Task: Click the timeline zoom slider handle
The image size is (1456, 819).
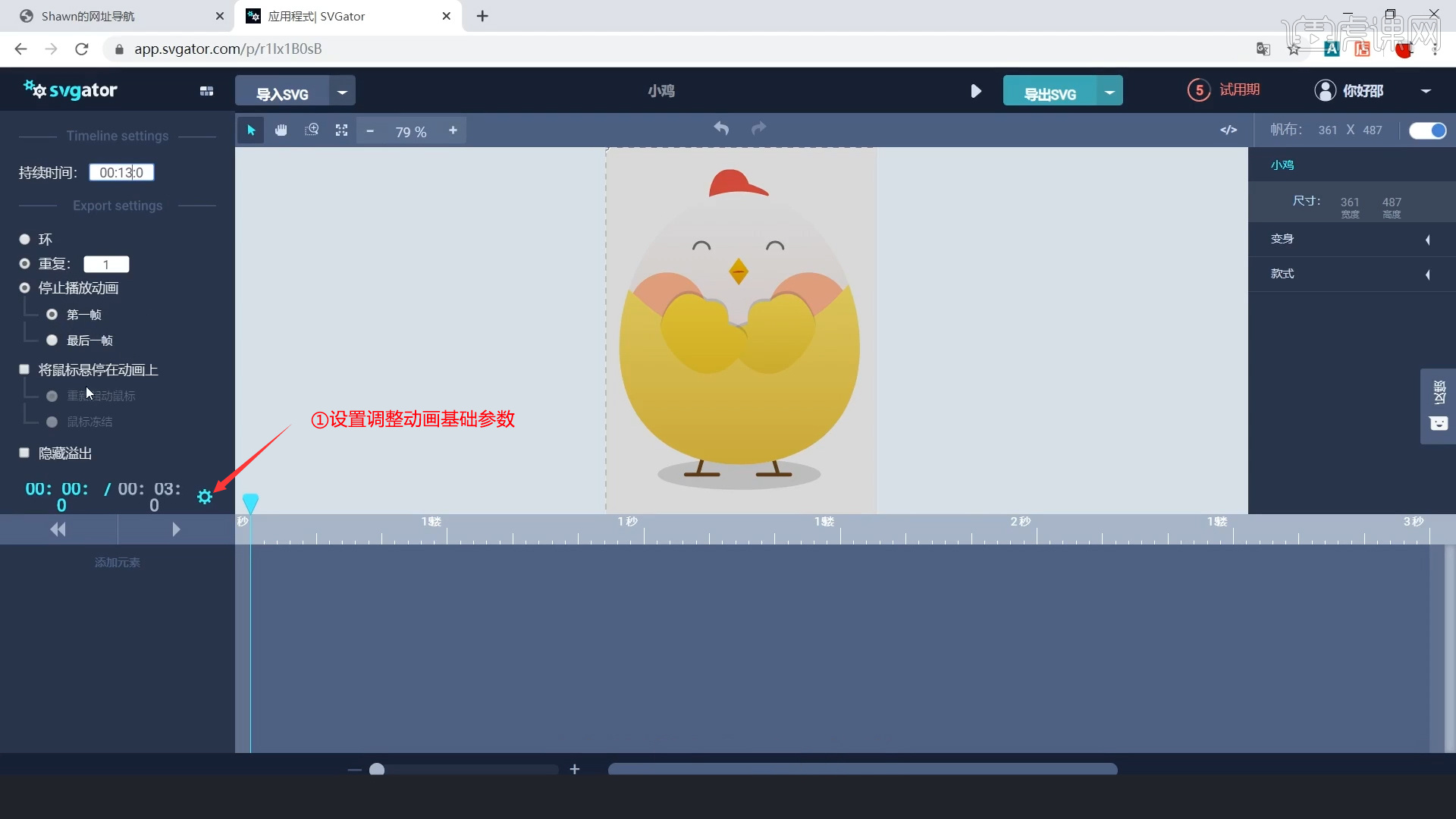Action: pos(378,769)
